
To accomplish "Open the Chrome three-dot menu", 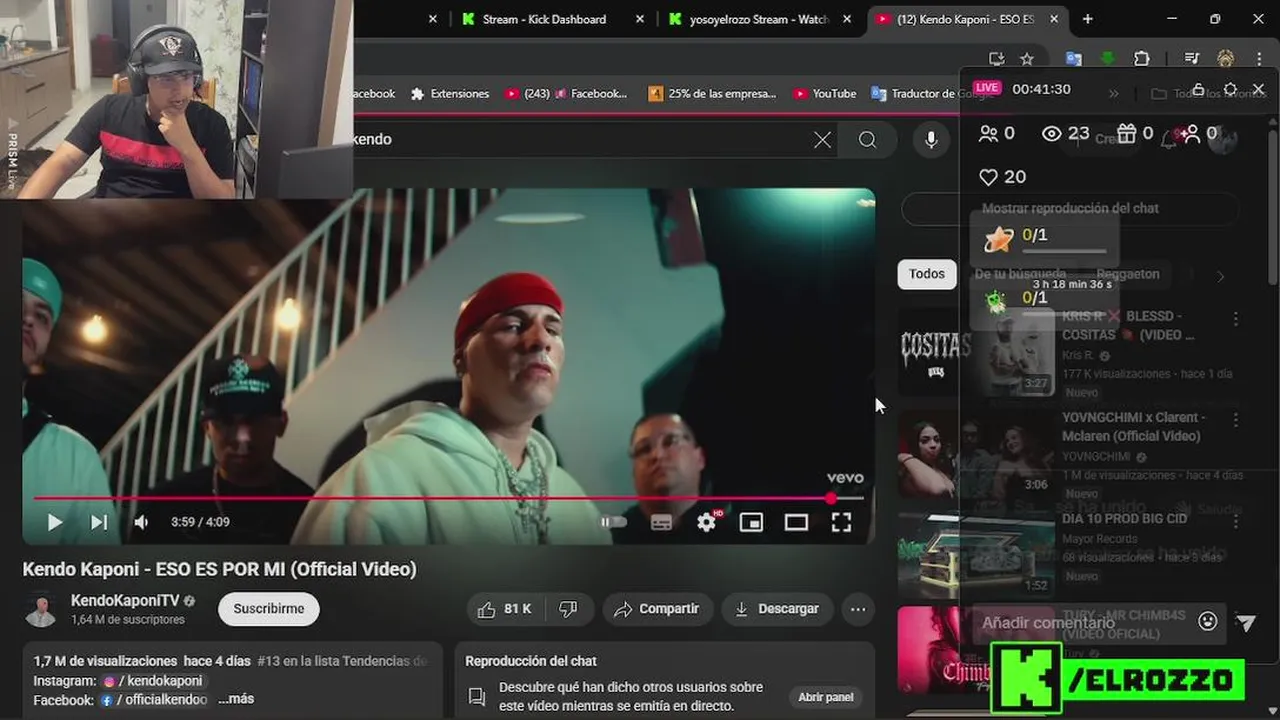I will click(1258, 59).
